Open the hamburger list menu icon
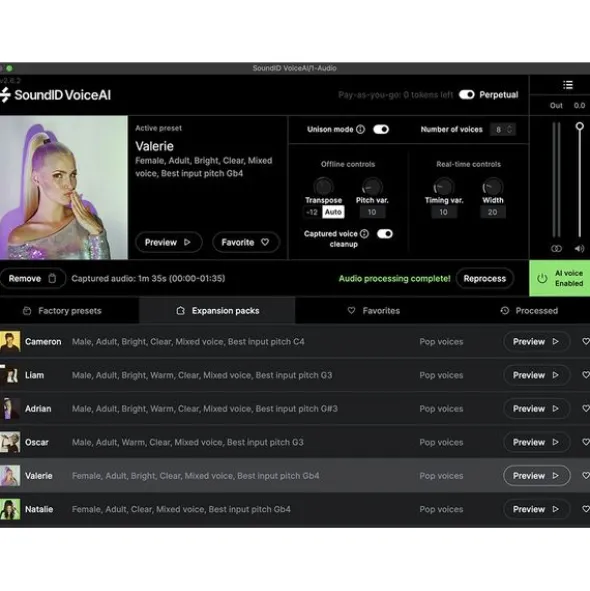 pyautogui.click(x=568, y=85)
